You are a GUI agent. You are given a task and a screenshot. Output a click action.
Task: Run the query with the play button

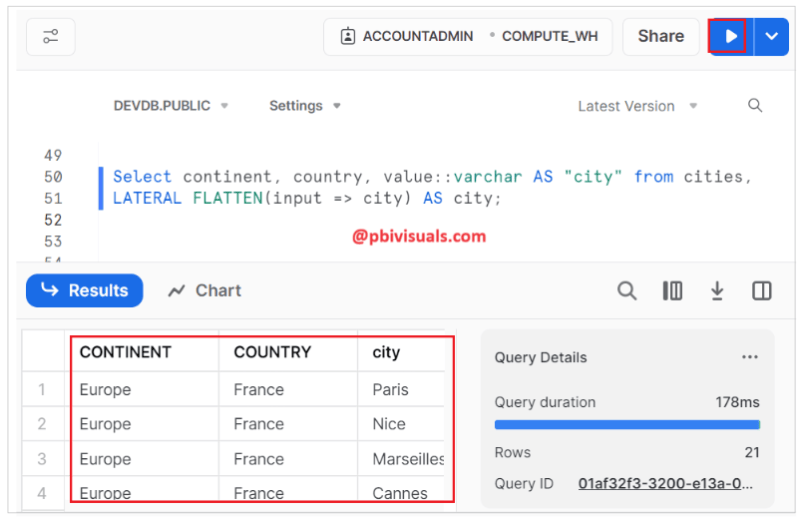[x=730, y=36]
